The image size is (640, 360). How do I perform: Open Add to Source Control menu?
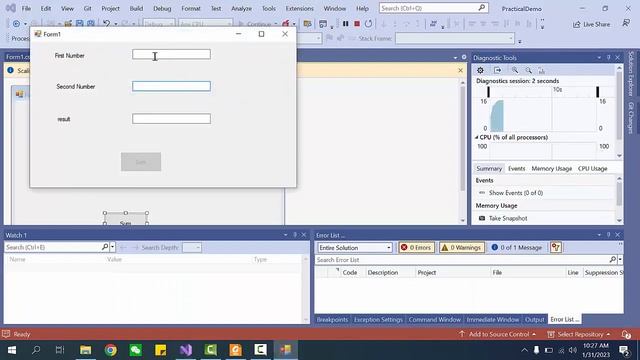point(497,334)
